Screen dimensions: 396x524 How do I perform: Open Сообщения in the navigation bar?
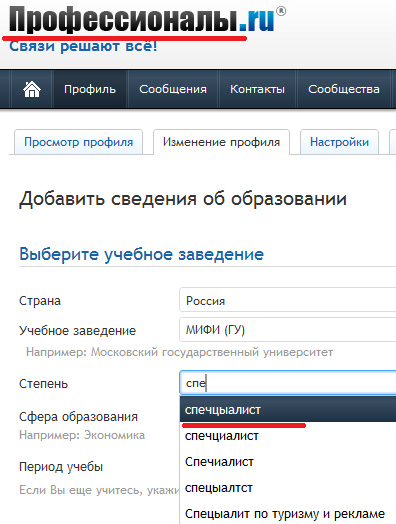[173, 89]
